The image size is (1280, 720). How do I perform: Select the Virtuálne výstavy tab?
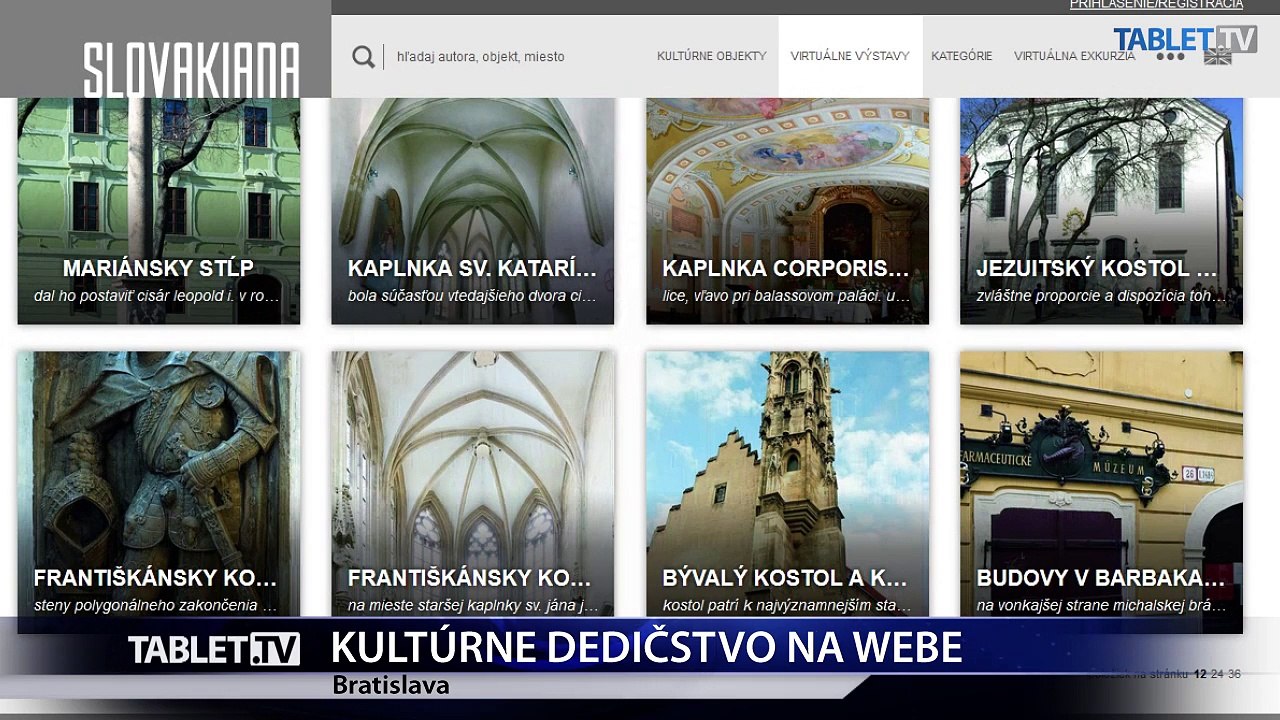coord(850,57)
